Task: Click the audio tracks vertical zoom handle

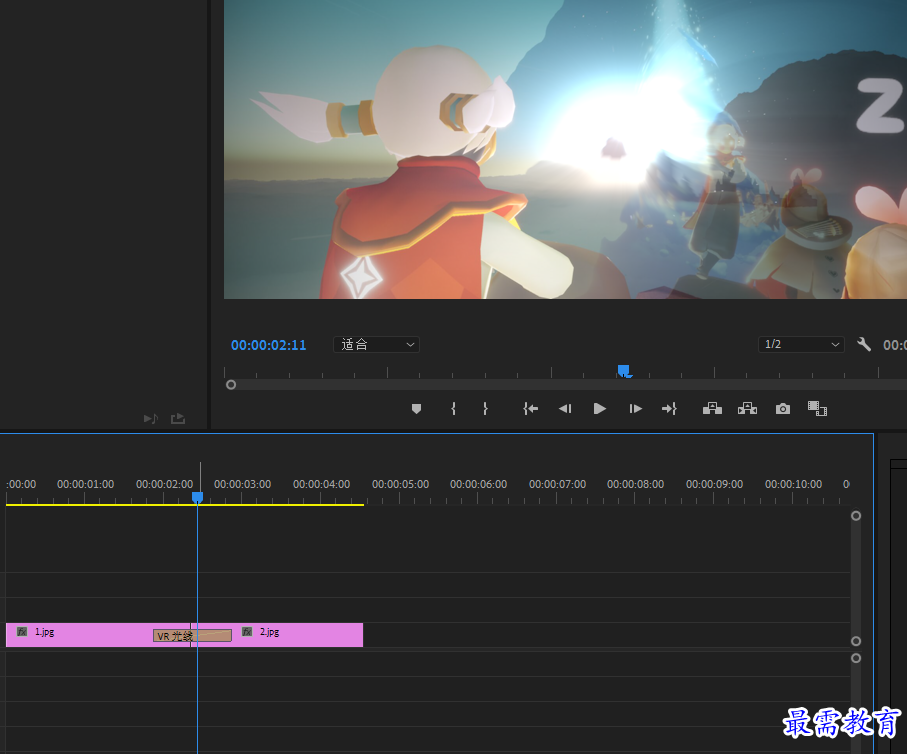Action: click(856, 658)
